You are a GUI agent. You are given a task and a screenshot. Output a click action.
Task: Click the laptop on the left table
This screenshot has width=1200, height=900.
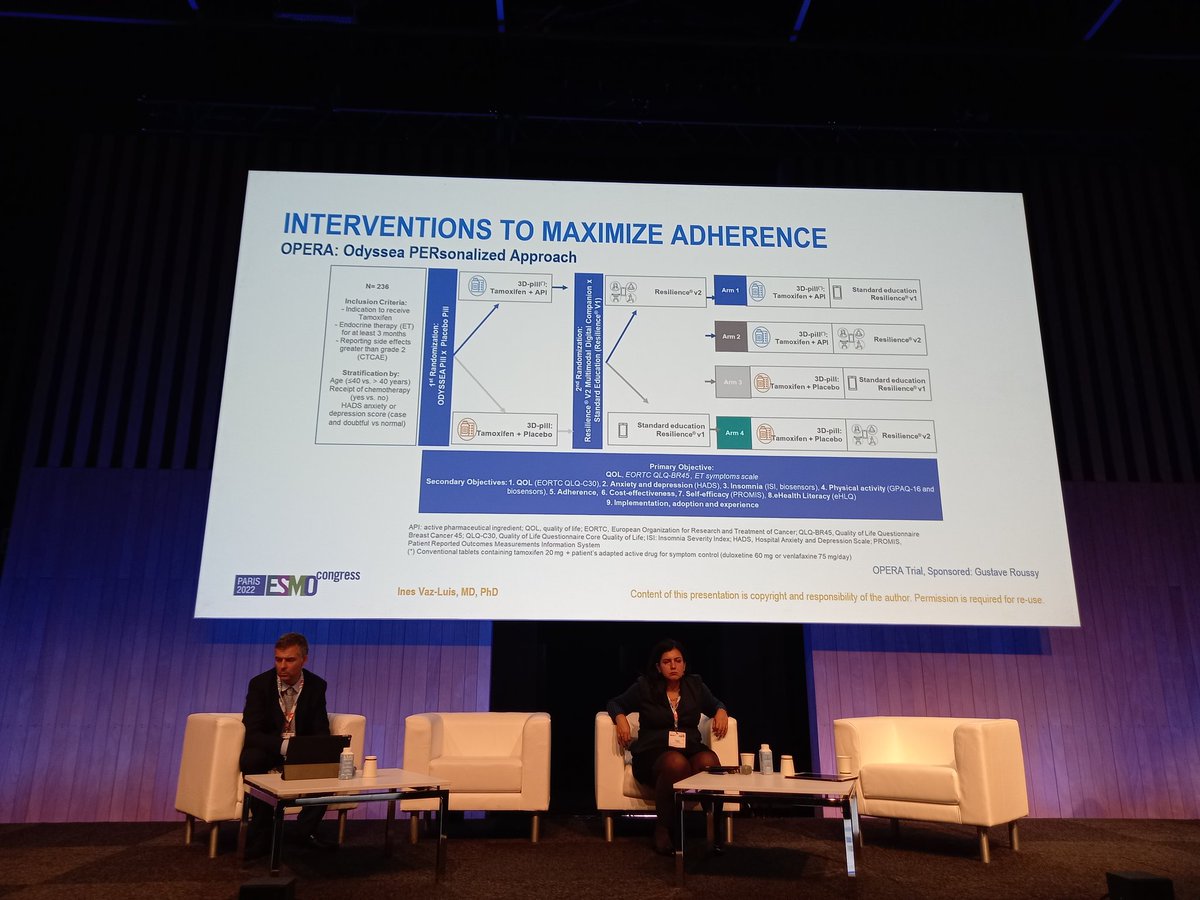(316, 756)
